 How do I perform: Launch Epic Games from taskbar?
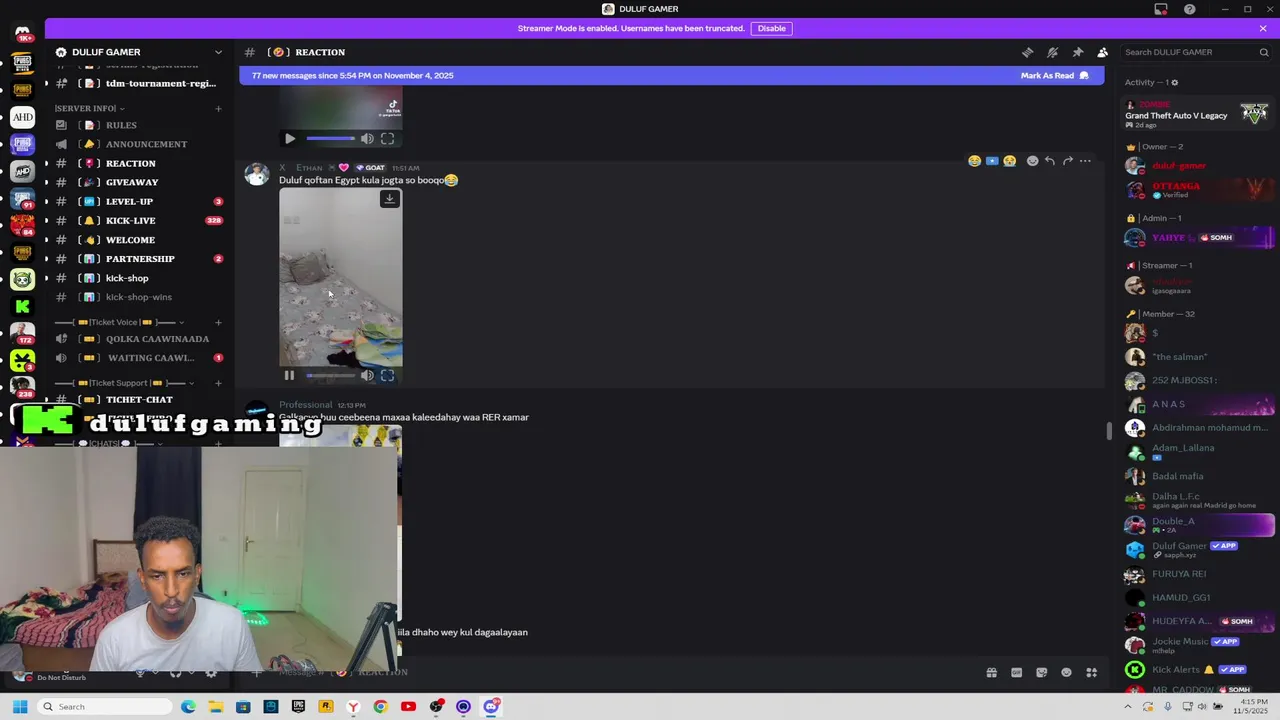[298, 707]
